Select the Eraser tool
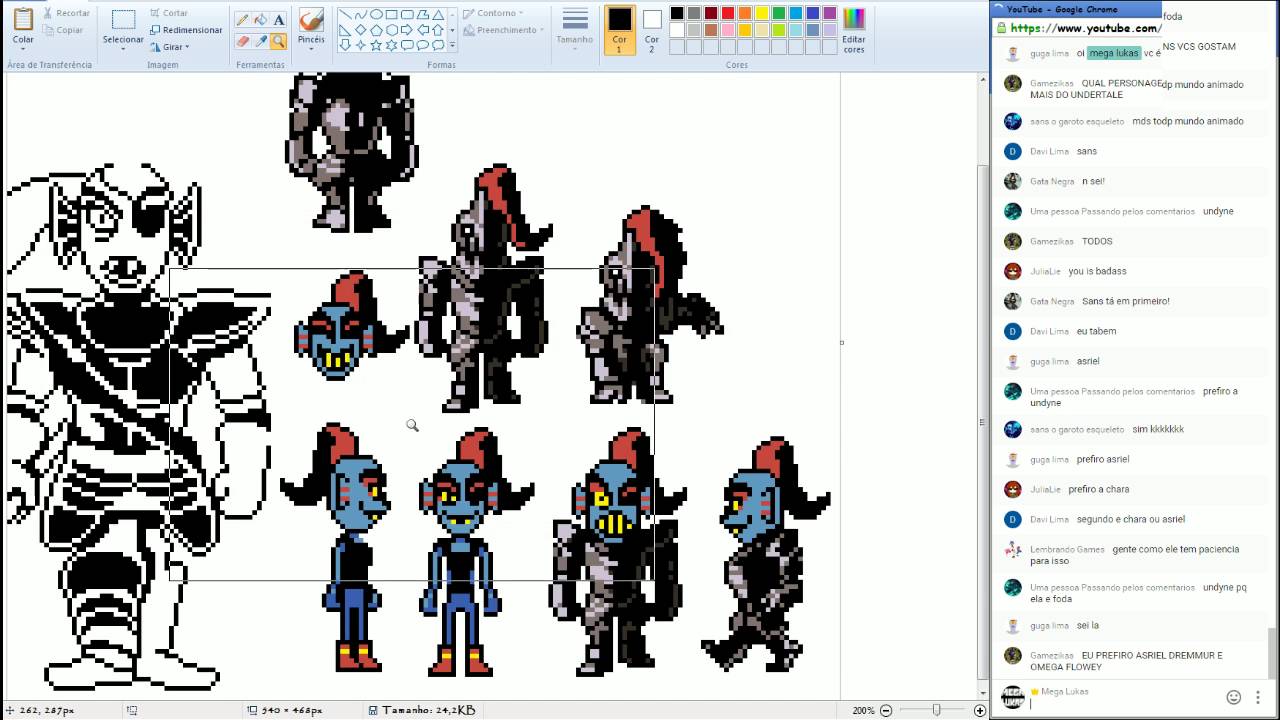This screenshot has width=1280, height=720. click(242, 41)
